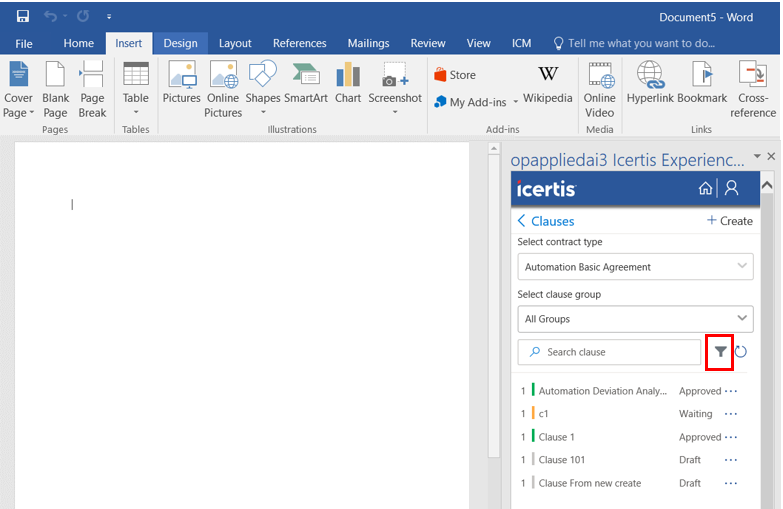Click the filter funnel icon beside search
Viewport: 783px width, 509px height.
coord(720,352)
